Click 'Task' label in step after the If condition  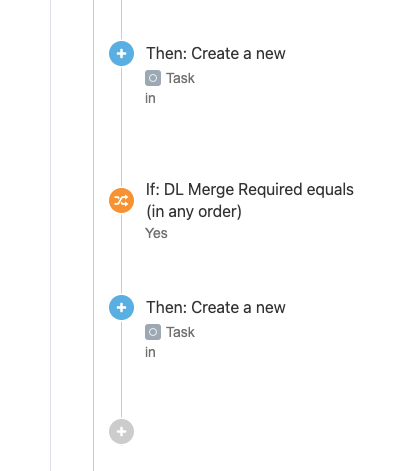(180, 332)
